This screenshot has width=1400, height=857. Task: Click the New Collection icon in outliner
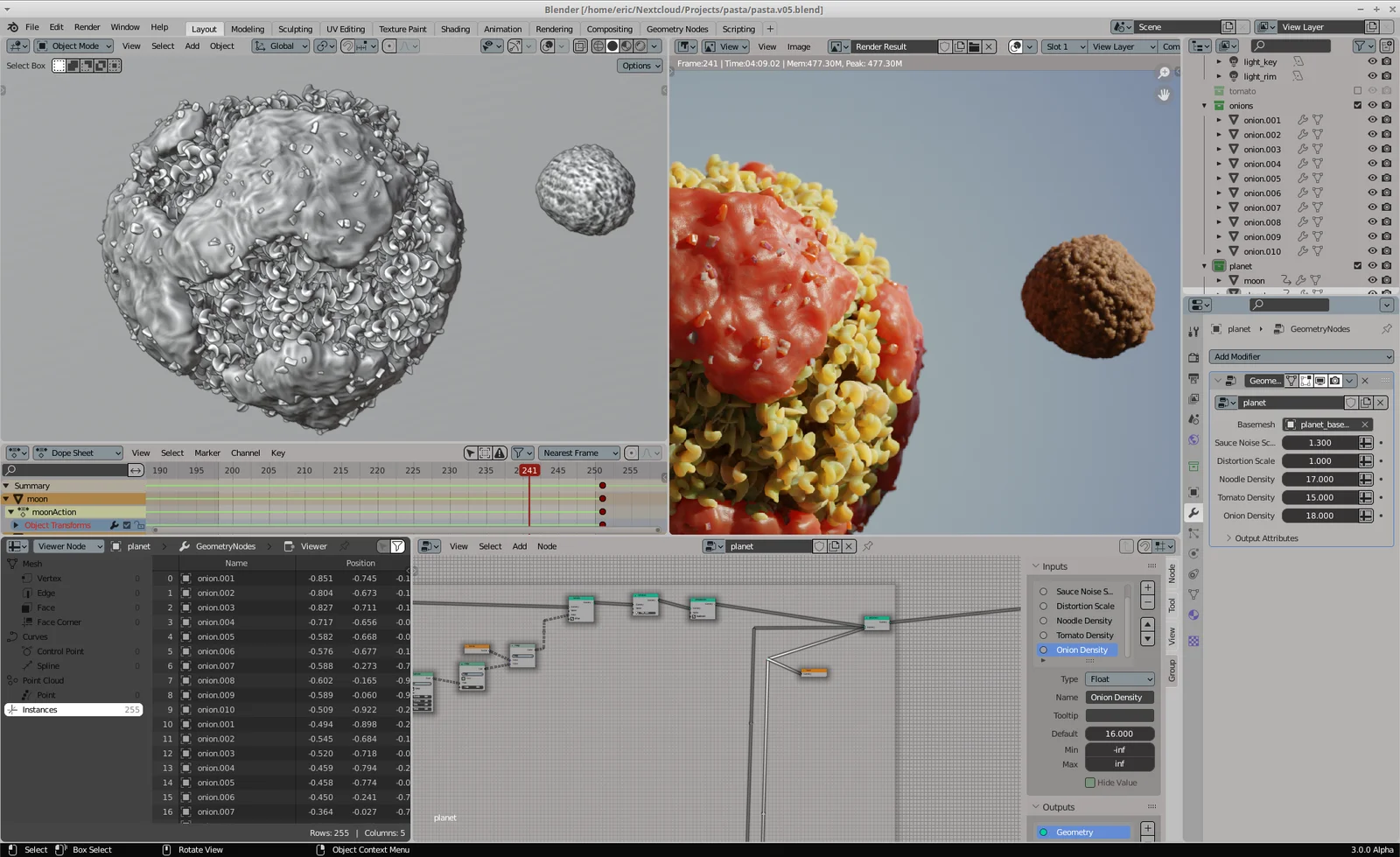point(1386,46)
